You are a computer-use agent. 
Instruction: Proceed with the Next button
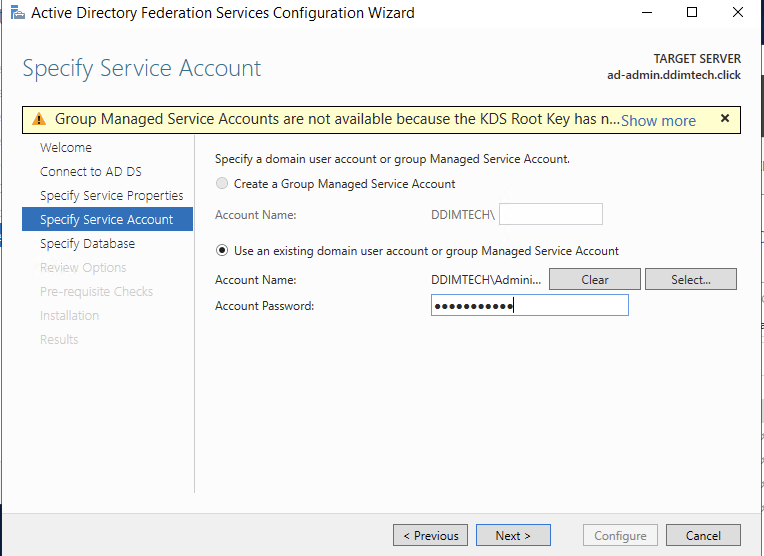click(x=513, y=535)
